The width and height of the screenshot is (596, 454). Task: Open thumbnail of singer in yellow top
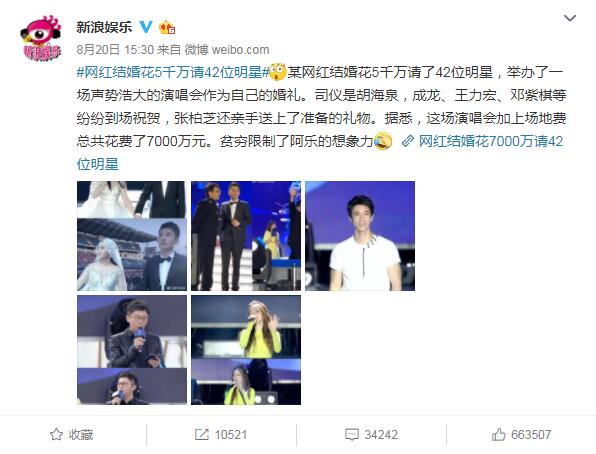246,350
